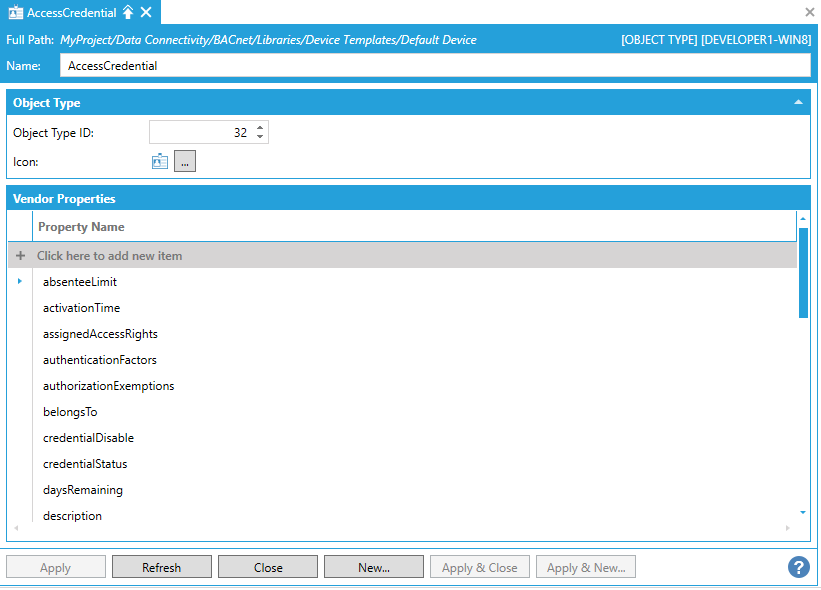
Task: Click inside the Name text field
Action: coord(435,65)
